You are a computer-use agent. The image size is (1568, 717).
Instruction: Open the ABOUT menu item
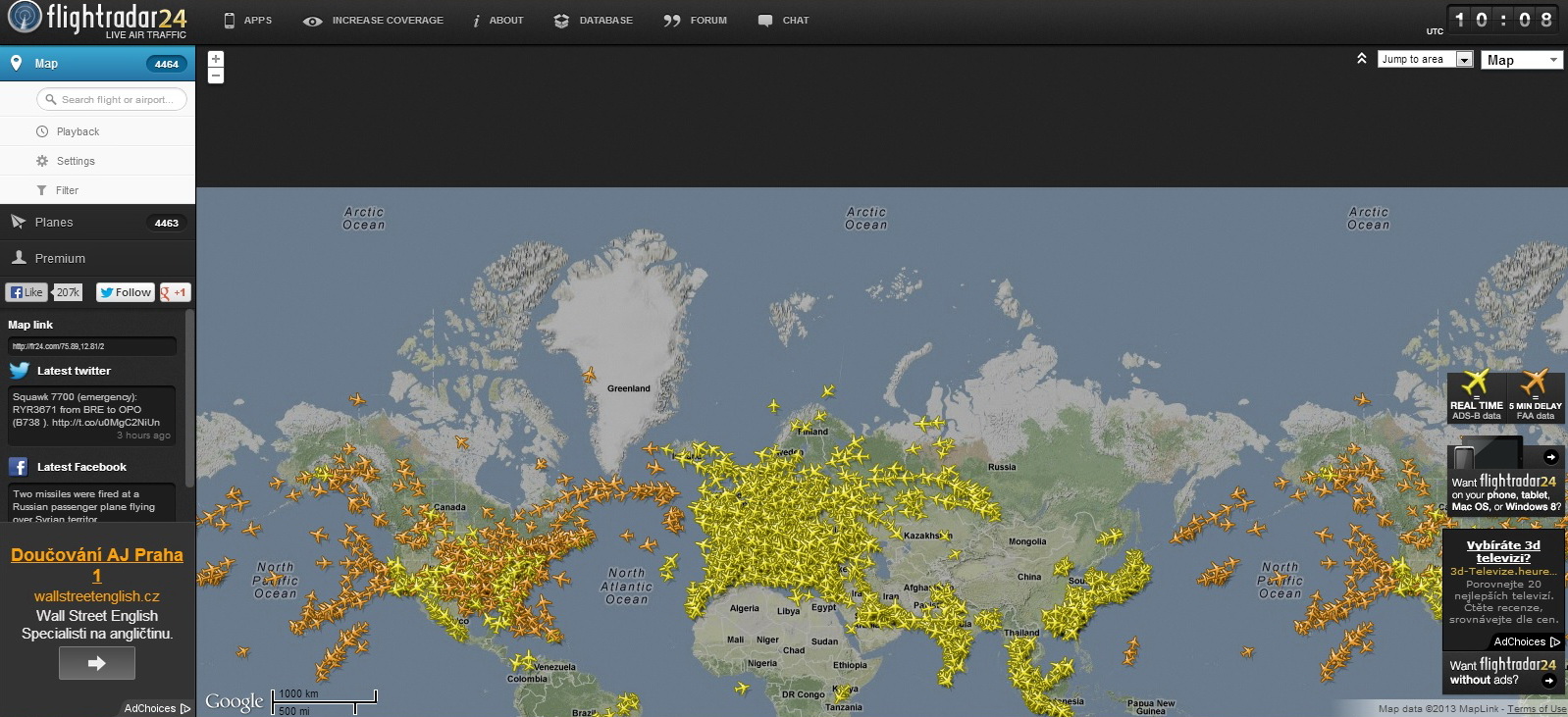(498, 21)
